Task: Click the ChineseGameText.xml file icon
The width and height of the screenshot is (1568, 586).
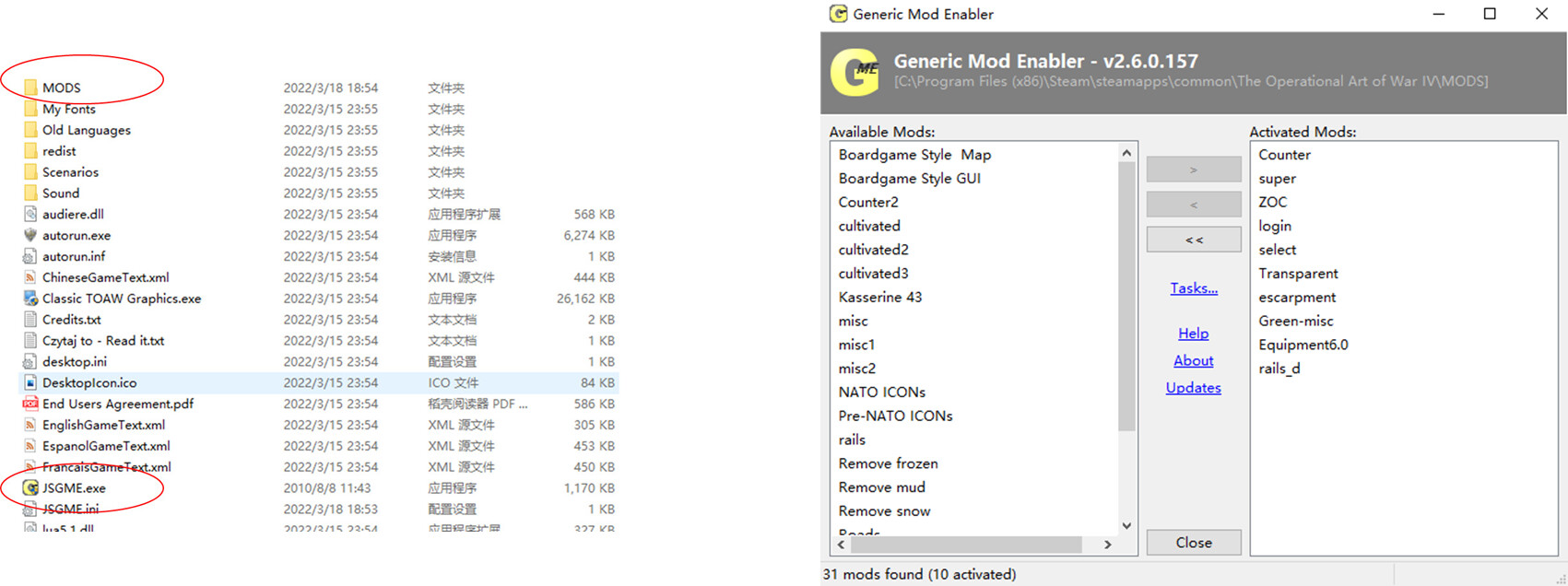Action: coord(30,277)
